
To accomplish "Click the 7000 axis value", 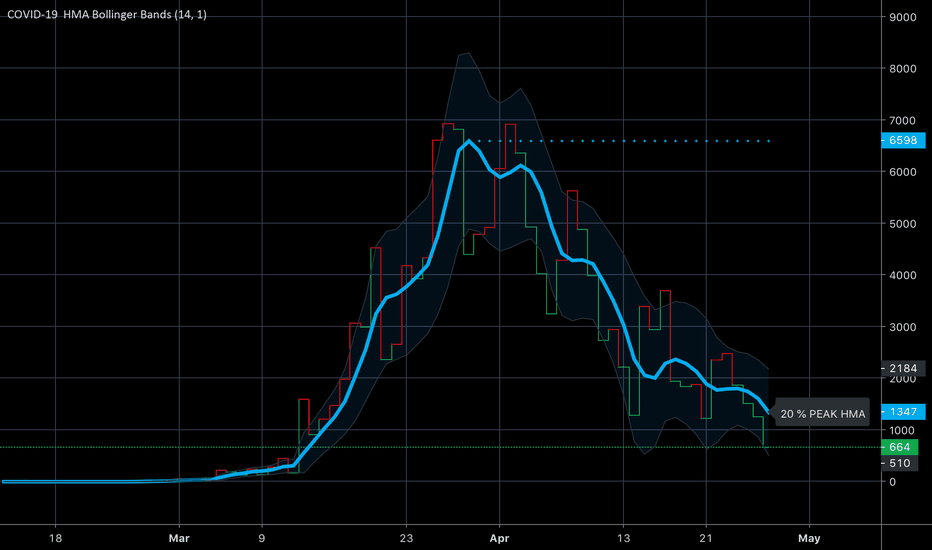I will (x=902, y=121).
